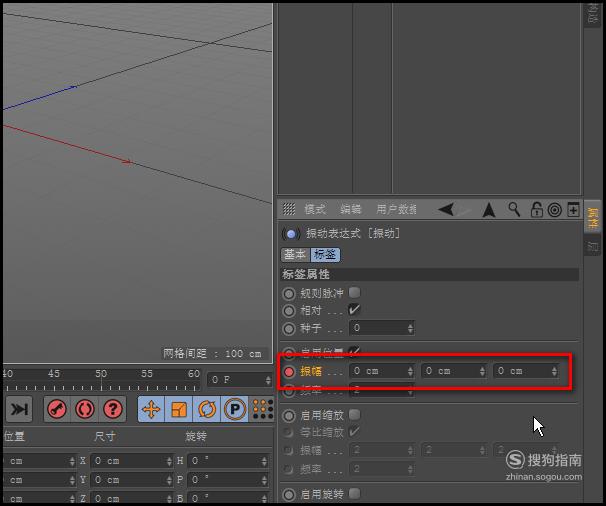Click the first 振幅 field stepper arrows
Viewport: 606px width, 506px height.
coord(410,371)
